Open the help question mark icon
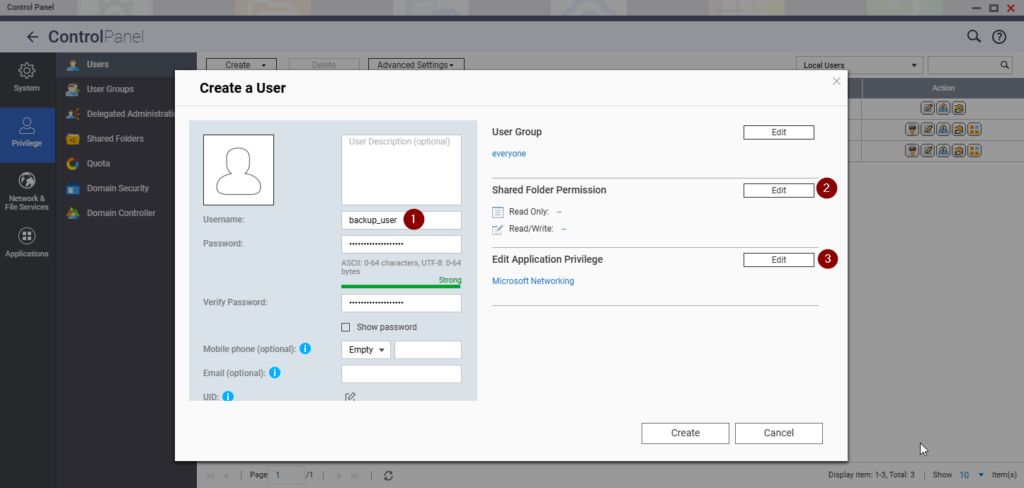Screen dimensions: 1024x488 [998, 37]
